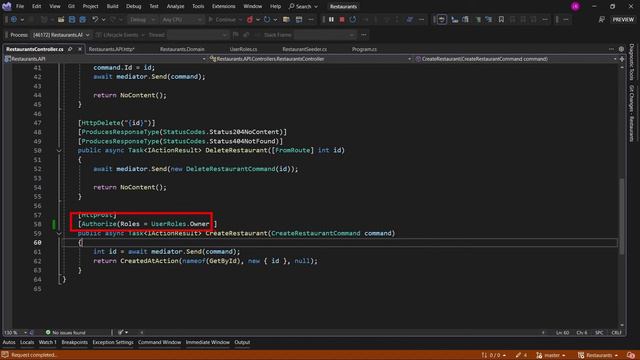Open the Any CPU platform dropdown
Viewport: 640px width, 360px height.
[x=181, y=19]
